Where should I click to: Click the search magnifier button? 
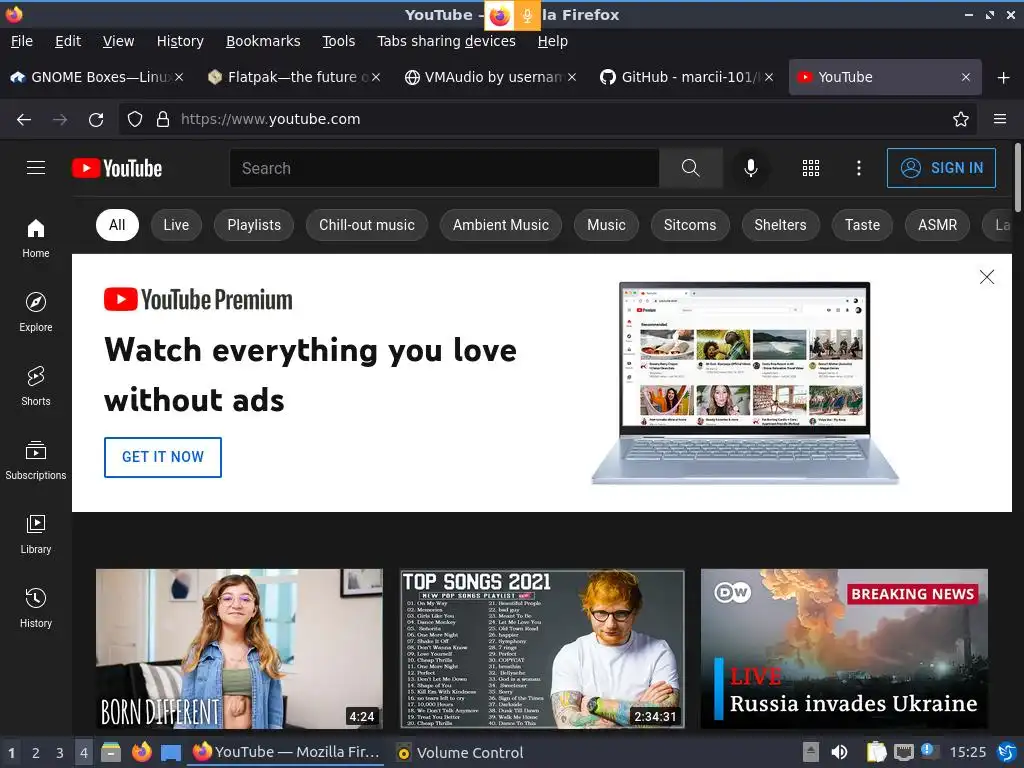(690, 168)
